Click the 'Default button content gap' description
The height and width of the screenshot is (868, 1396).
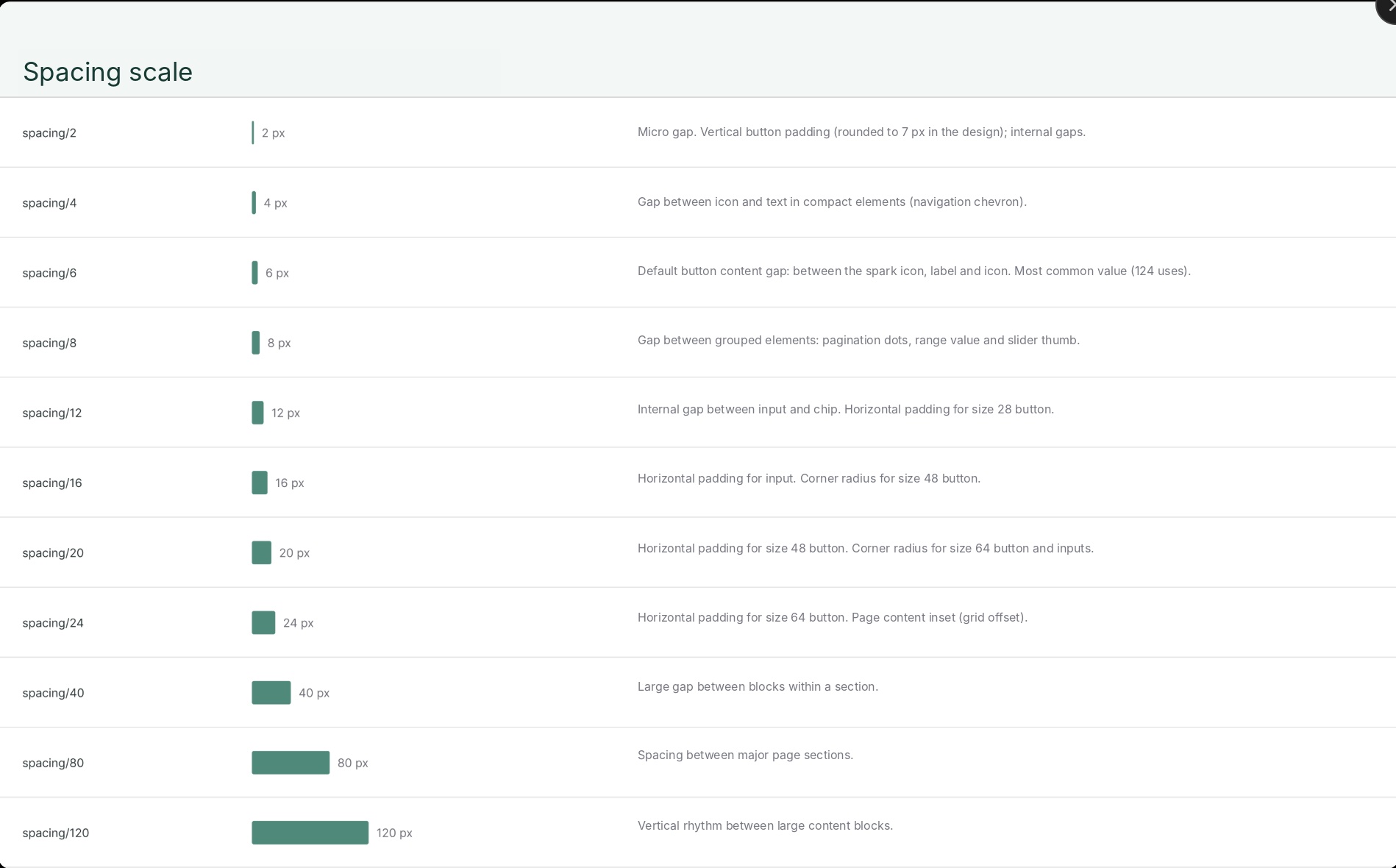914,271
